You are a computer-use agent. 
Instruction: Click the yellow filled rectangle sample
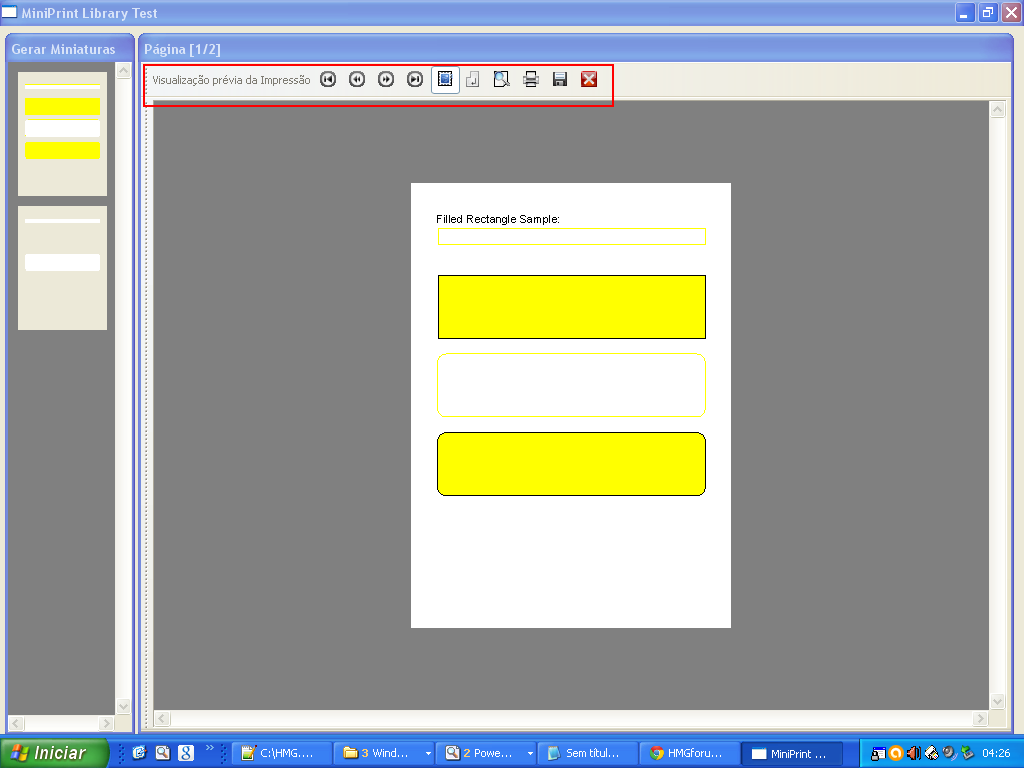pyautogui.click(x=571, y=306)
